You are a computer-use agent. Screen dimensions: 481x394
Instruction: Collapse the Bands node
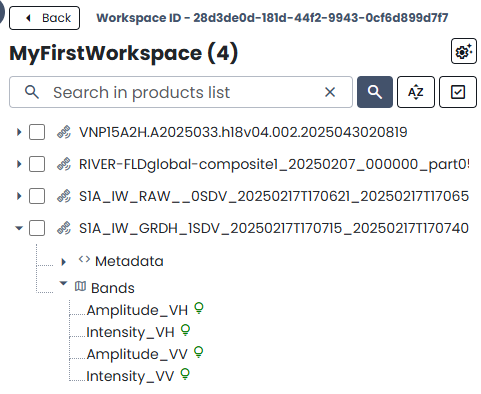pos(63,284)
